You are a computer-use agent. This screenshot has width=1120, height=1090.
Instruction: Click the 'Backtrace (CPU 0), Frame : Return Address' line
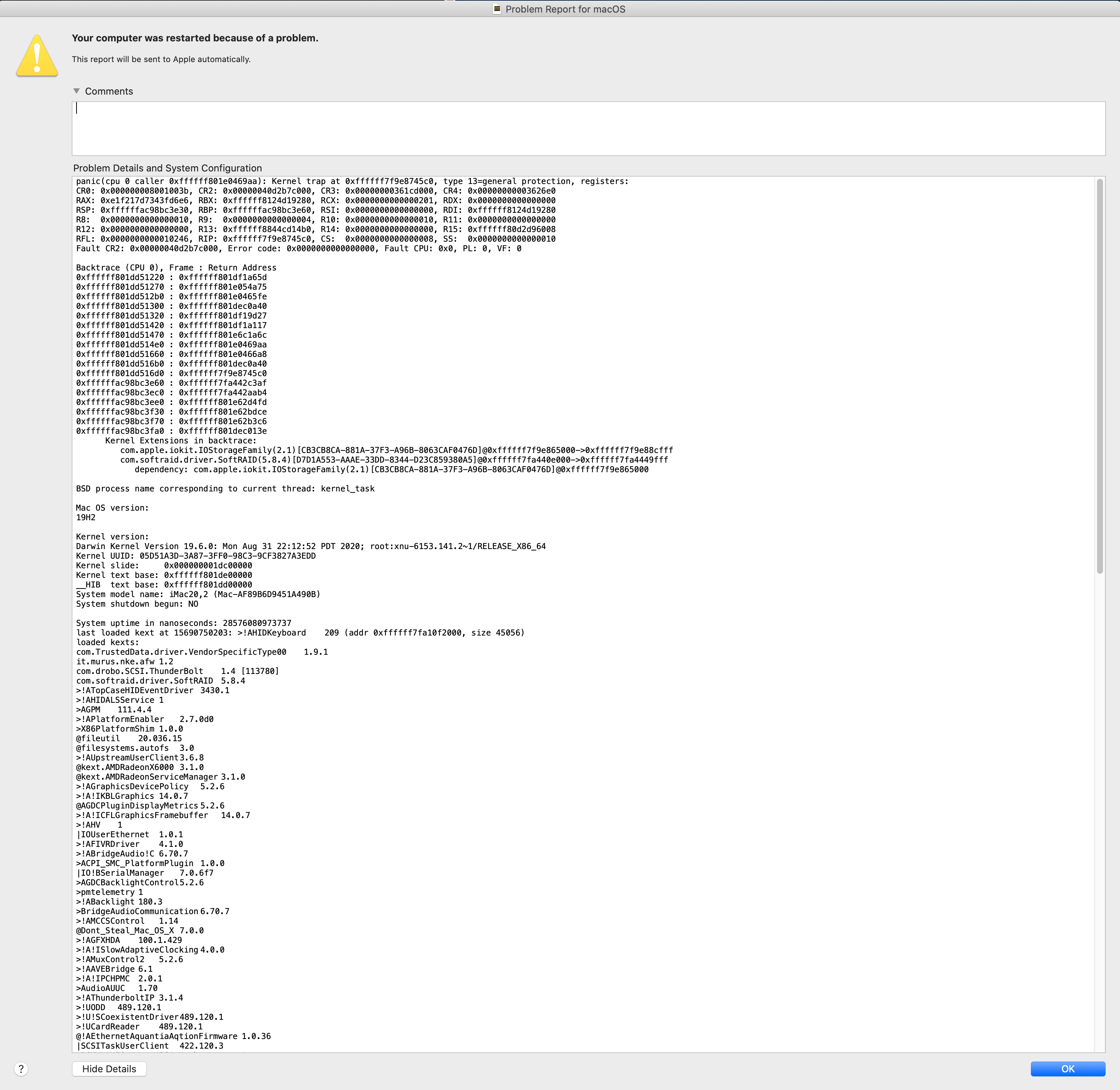(x=176, y=268)
